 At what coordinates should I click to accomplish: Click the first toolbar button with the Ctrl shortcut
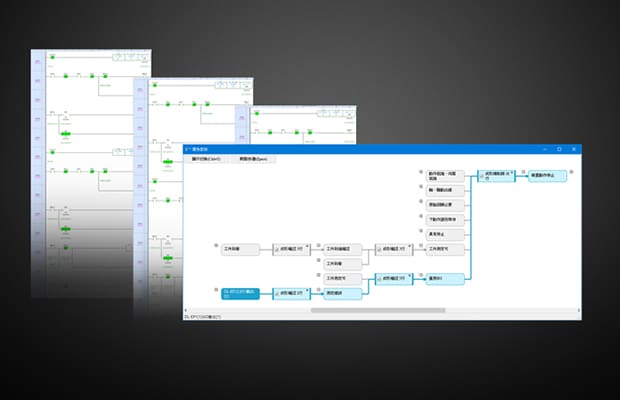(205, 159)
